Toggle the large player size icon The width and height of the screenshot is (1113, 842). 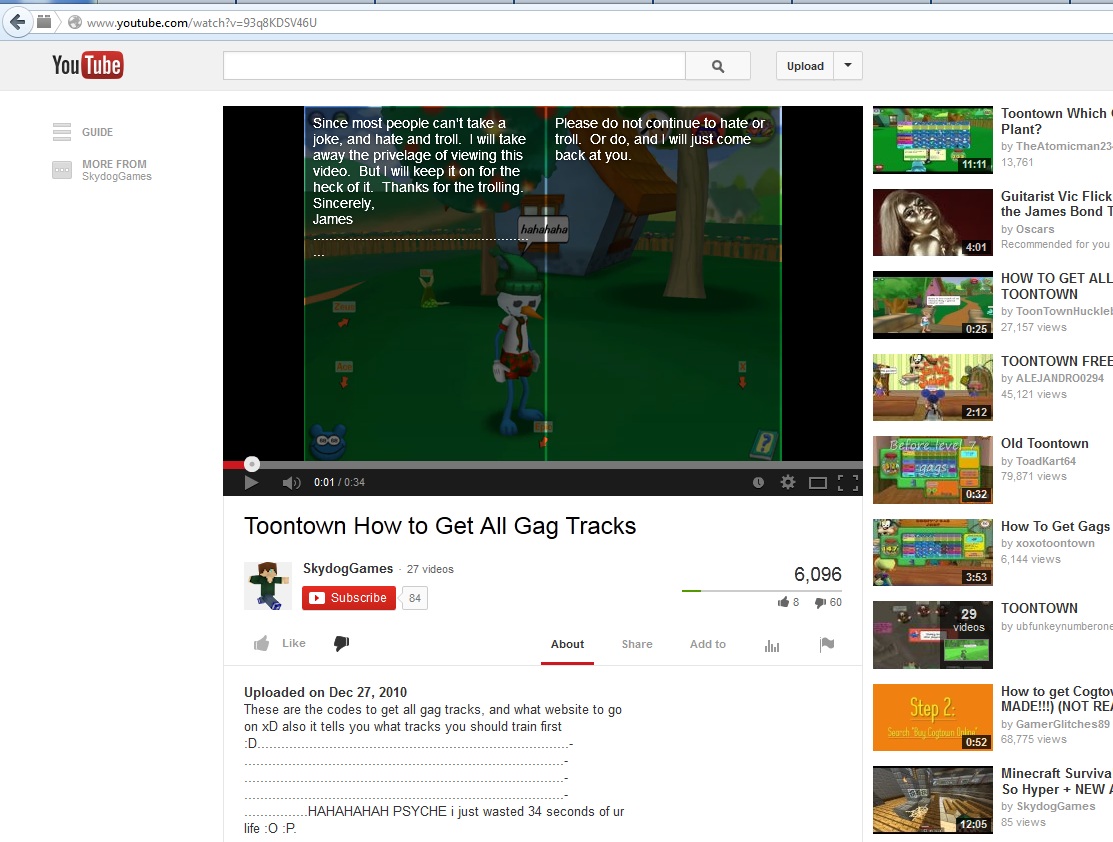(818, 483)
